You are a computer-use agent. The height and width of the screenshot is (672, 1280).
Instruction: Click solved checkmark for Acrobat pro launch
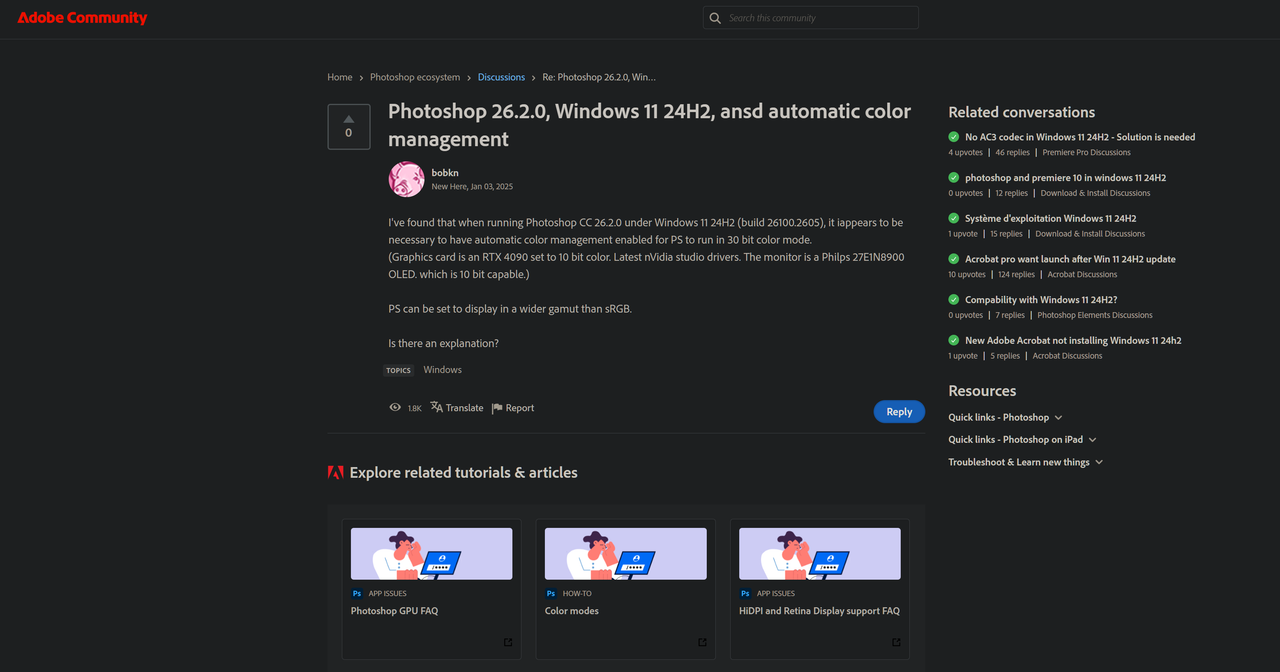[954, 259]
